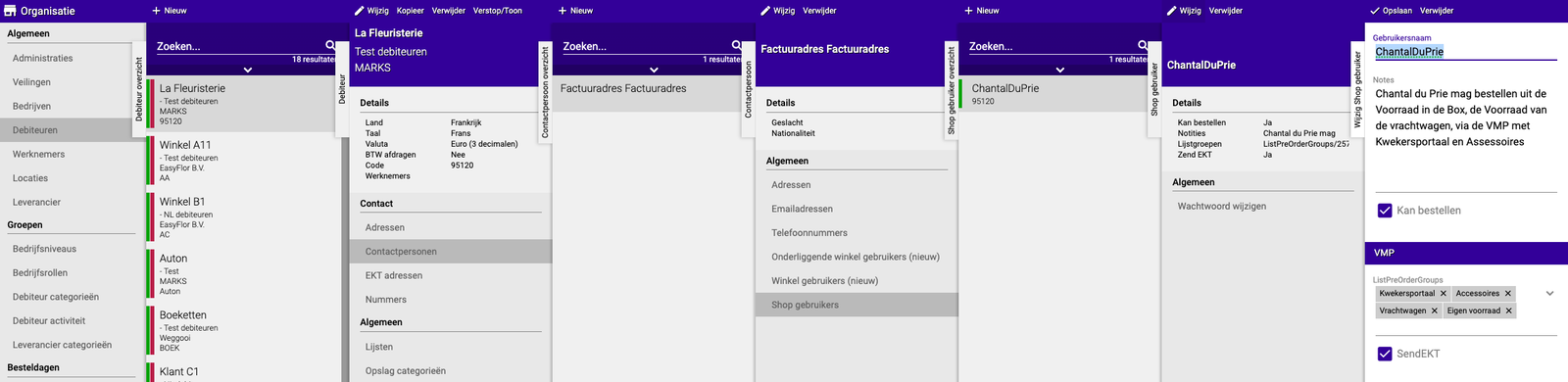The image size is (1568, 382).
Task: Focus Zoeken field in Debiteur overzicht
Action: [239, 46]
